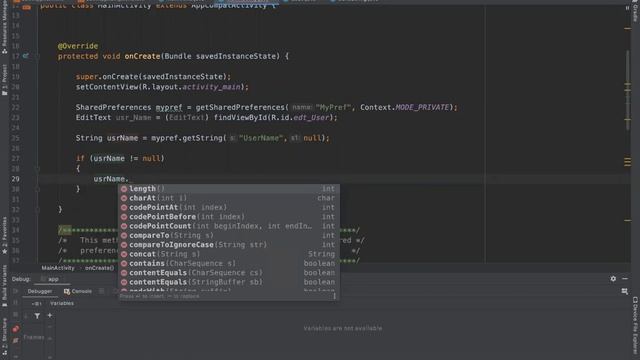Pick compareTo(String s) from completion list

pyautogui.click(x=229, y=236)
